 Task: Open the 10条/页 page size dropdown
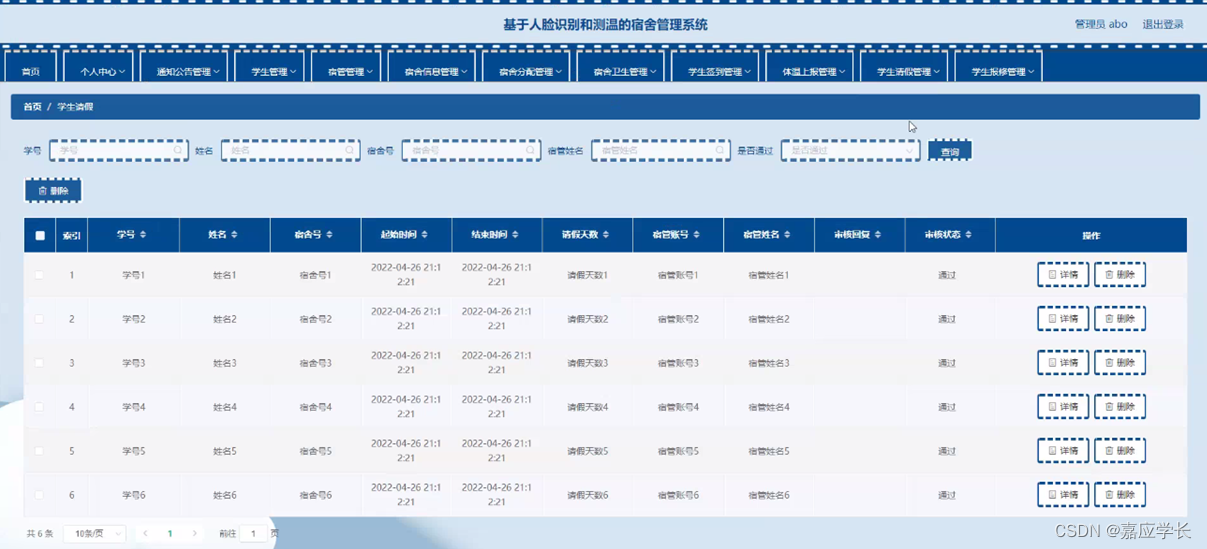pyautogui.click(x=94, y=534)
